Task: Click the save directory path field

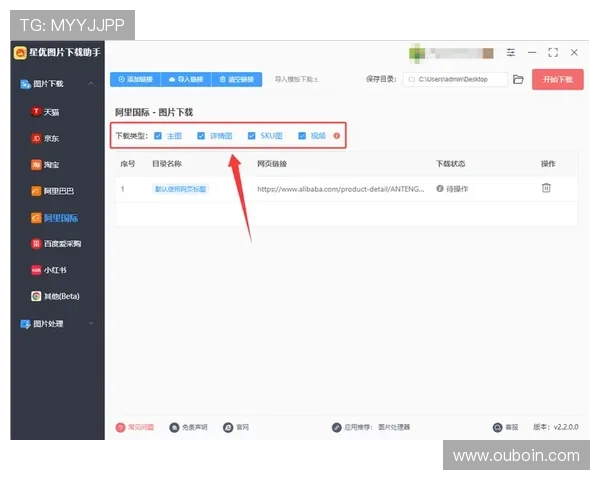Action: coord(455,79)
